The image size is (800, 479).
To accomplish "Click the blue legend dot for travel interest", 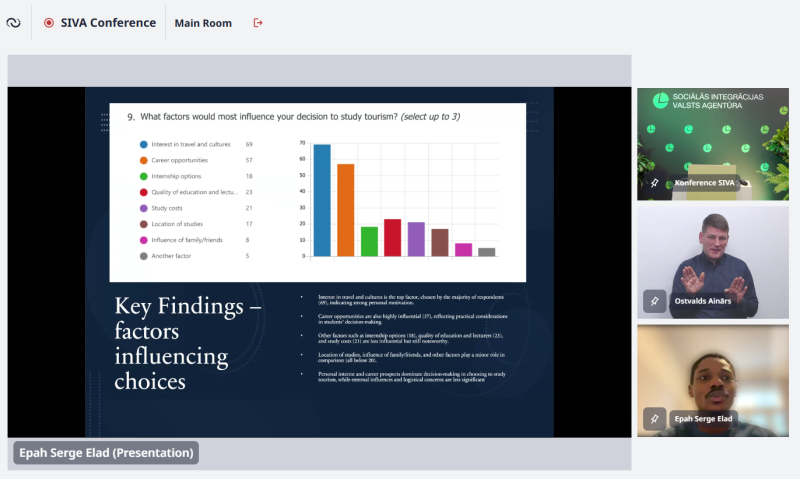I will [x=144, y=144].
